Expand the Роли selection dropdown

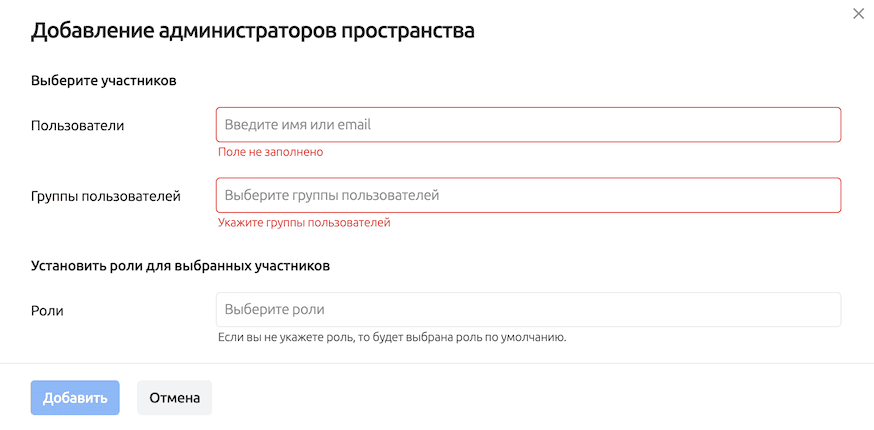pyautogui.click(x=528, y=309)
